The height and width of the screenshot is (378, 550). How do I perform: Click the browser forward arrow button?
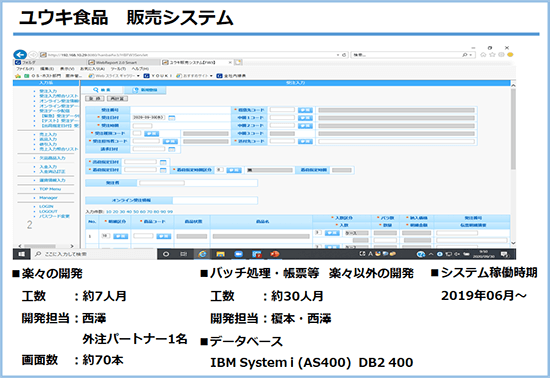coord(33,55)
